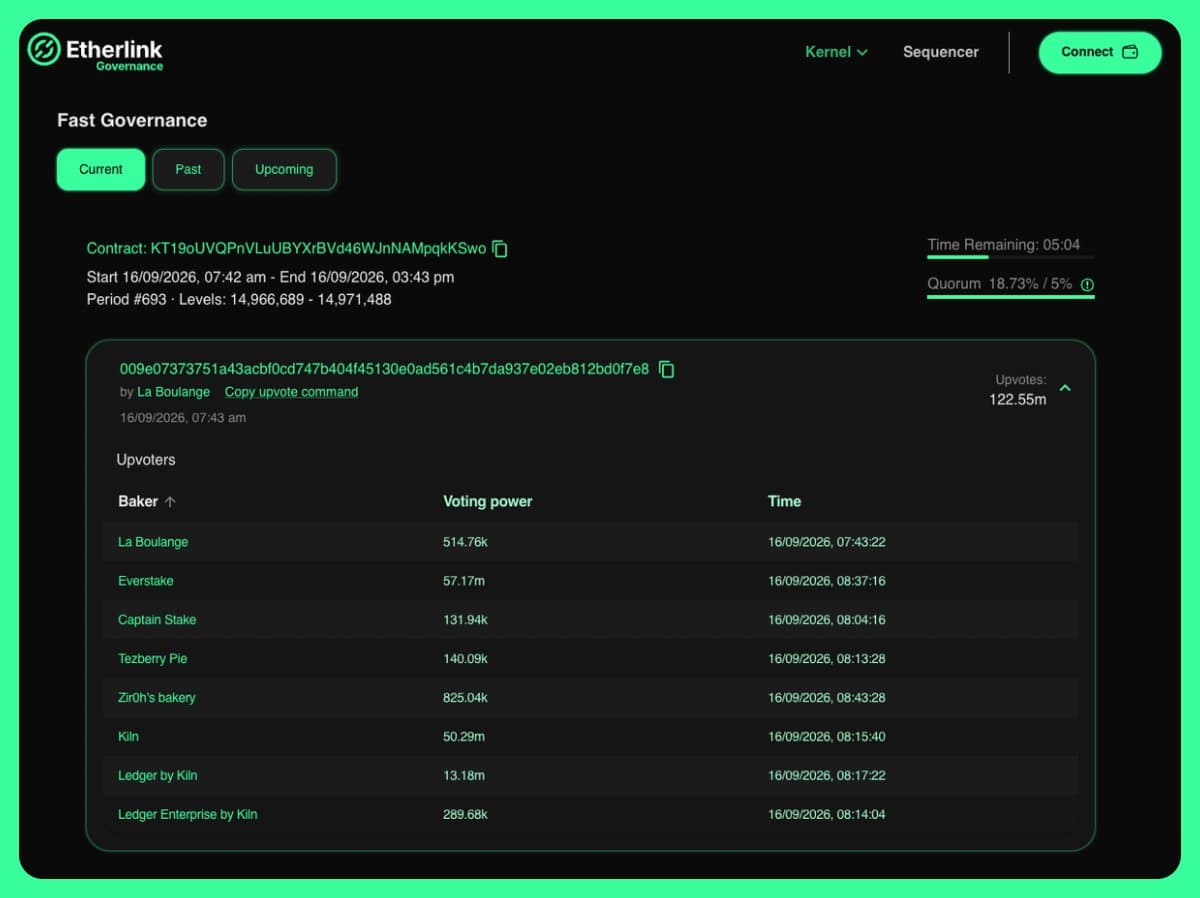This screenshot has height=898, width=1200.
Task: Click the wallet icon in Connect button
Action: pyautogui.click(x=1130, y=52)
